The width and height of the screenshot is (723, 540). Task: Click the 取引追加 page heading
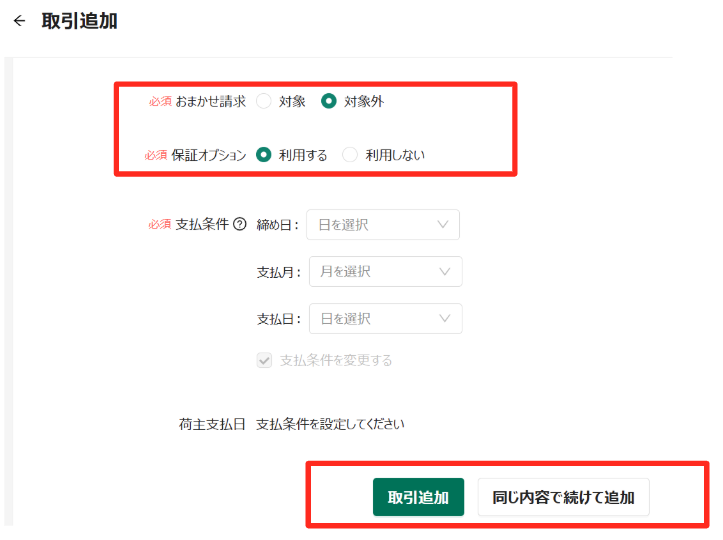click(x=79, y=21)
